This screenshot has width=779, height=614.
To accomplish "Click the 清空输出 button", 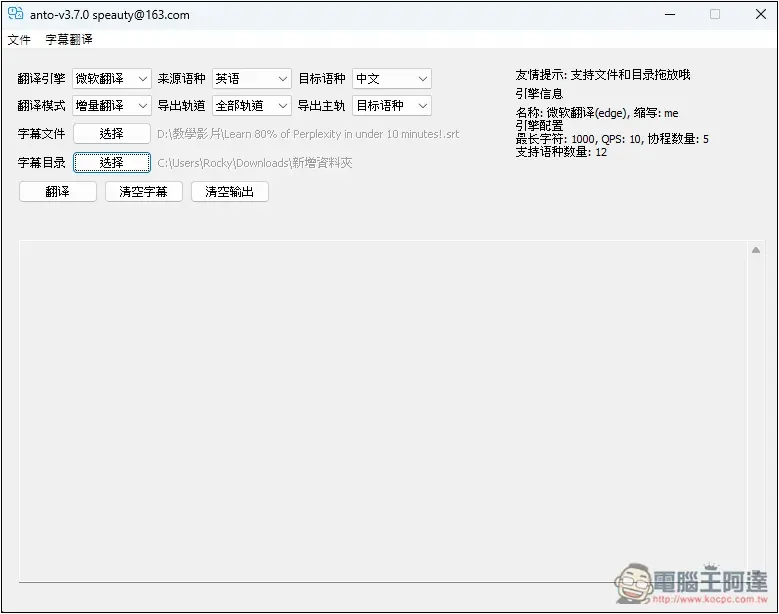I will pos(229,192).
